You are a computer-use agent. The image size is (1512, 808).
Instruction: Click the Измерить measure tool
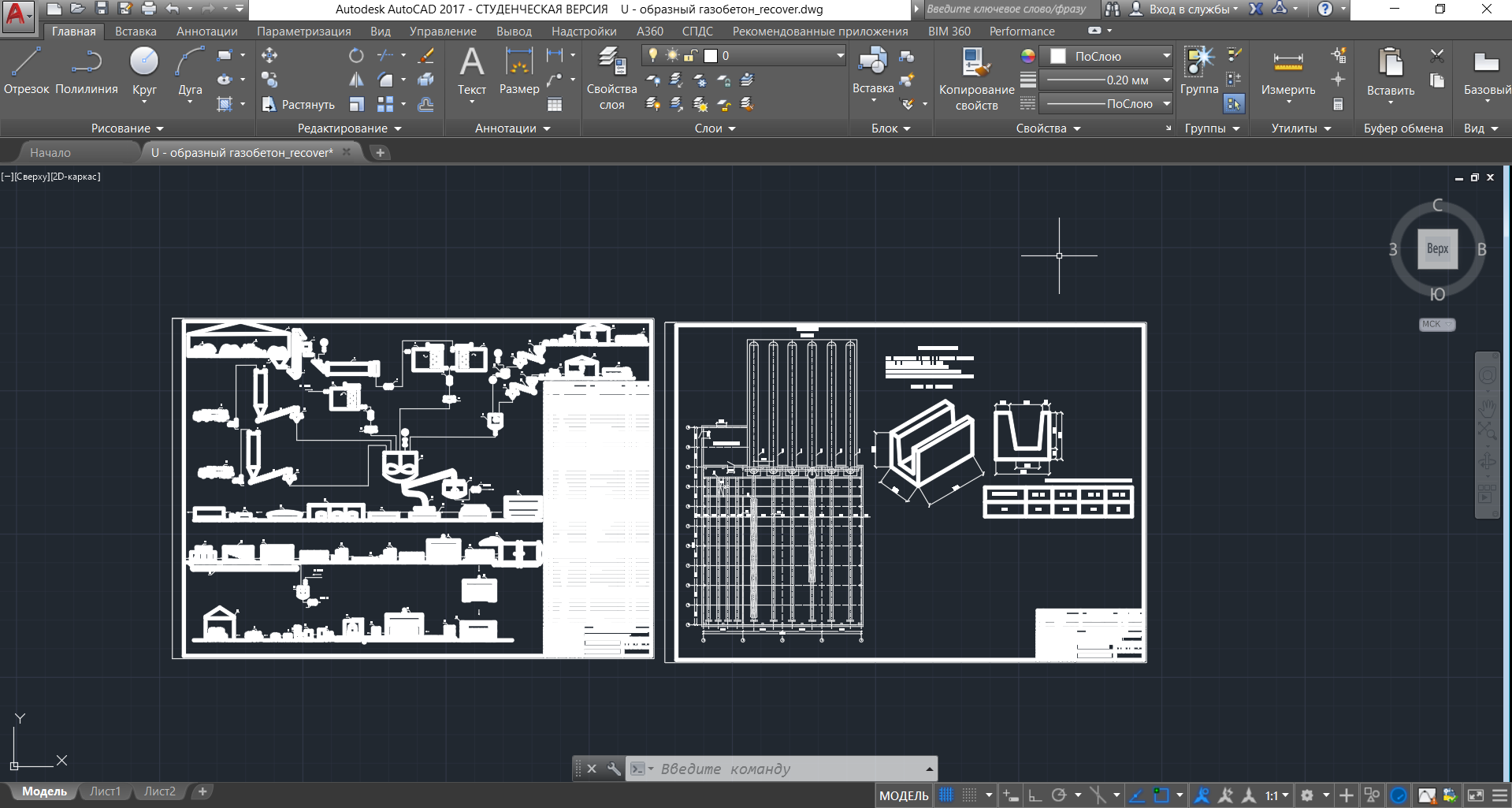(1288, 75)
